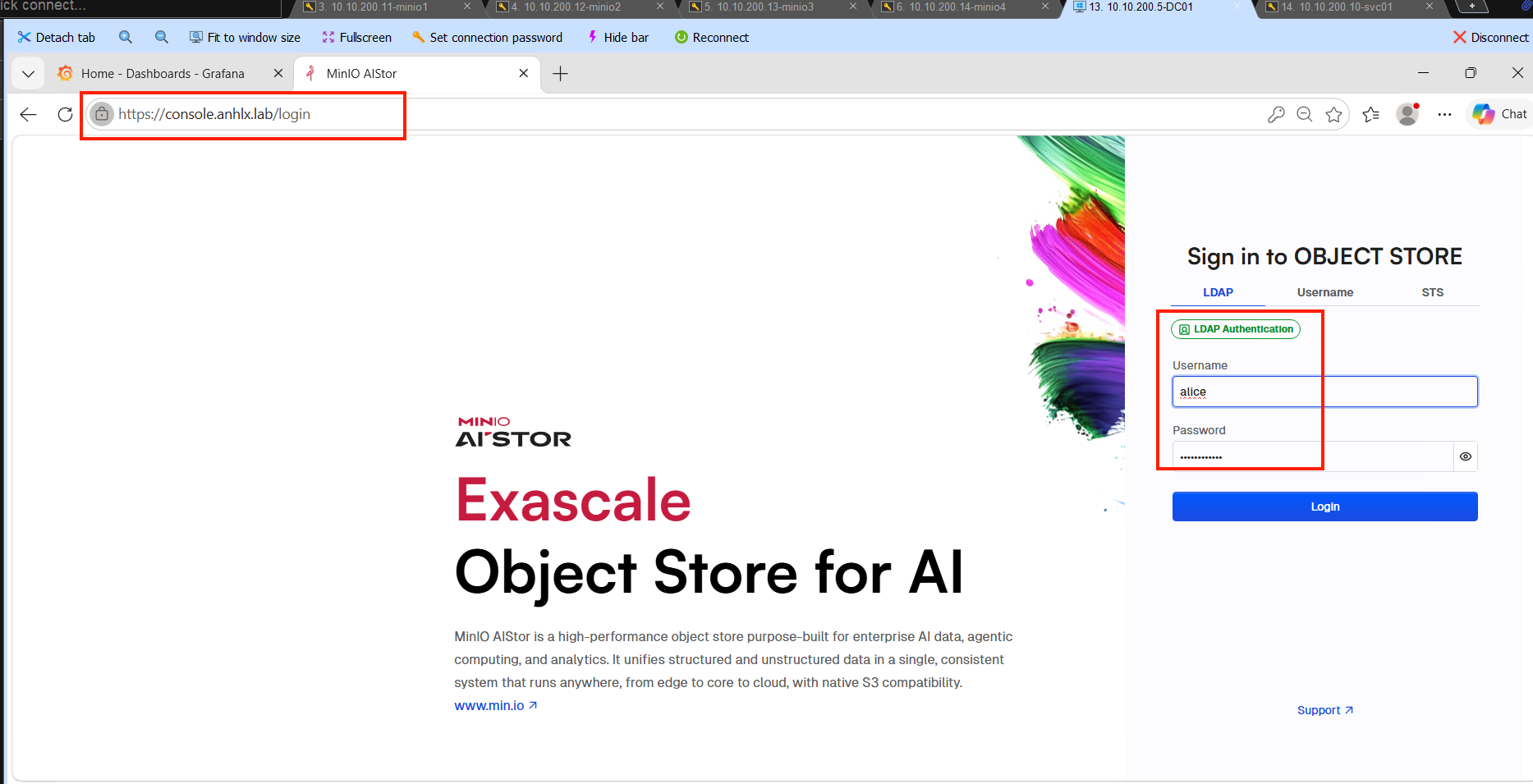This screenshot has width=1533, height=784.
Task: Refresh the console login page
Action: pos(66,114)
